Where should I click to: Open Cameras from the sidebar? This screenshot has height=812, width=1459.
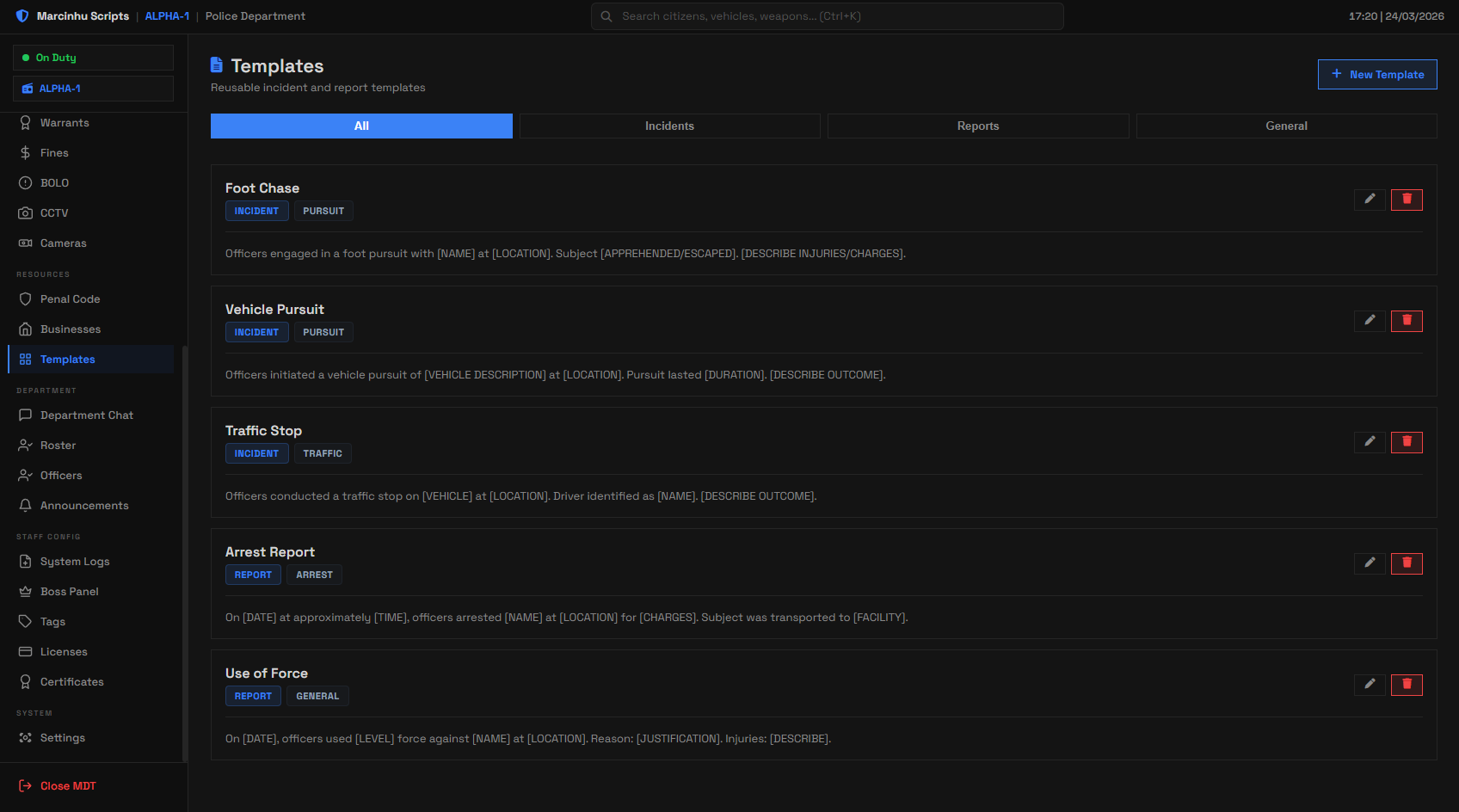click(91, 243)
